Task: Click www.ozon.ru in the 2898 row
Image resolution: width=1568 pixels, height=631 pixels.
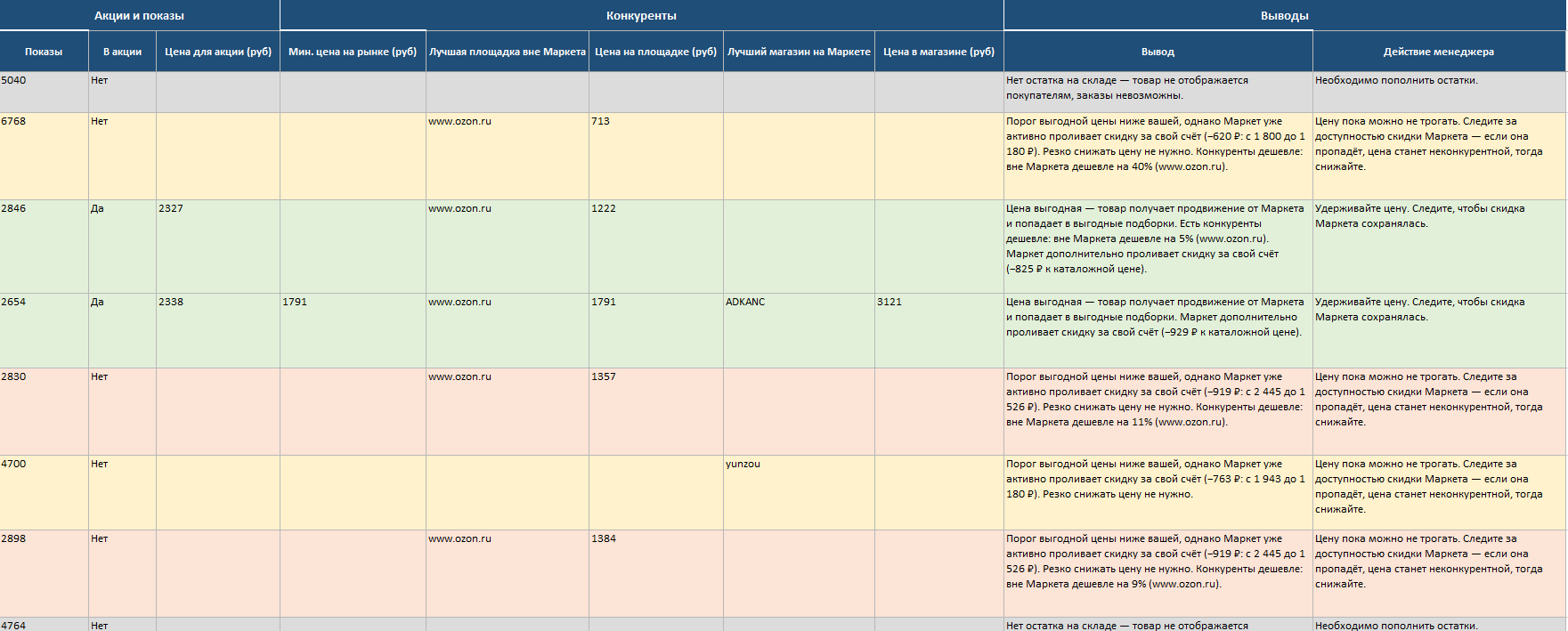Action: (x=508, y=573)
